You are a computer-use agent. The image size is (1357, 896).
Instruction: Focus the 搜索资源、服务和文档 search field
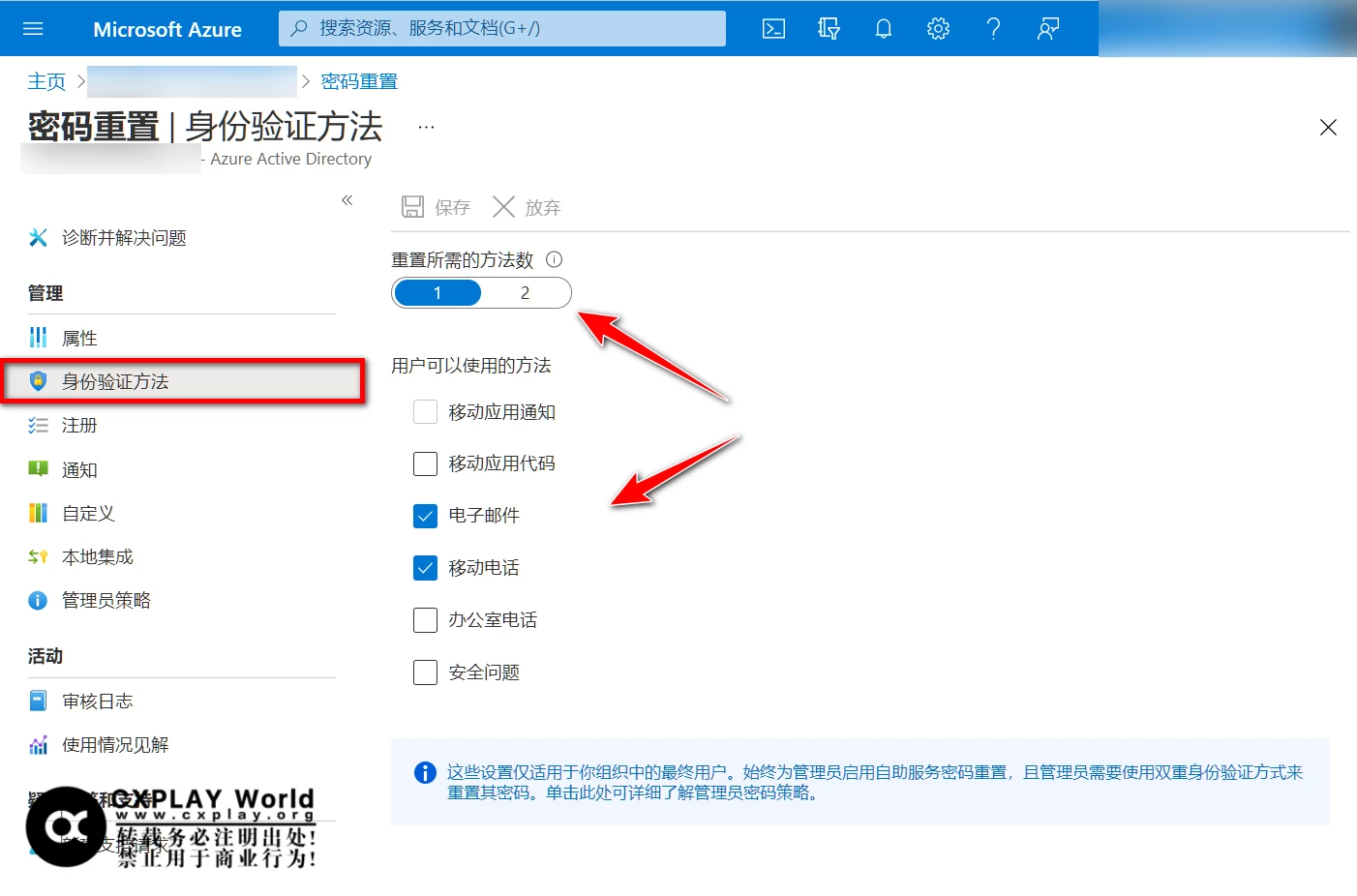tap(502, 29)
